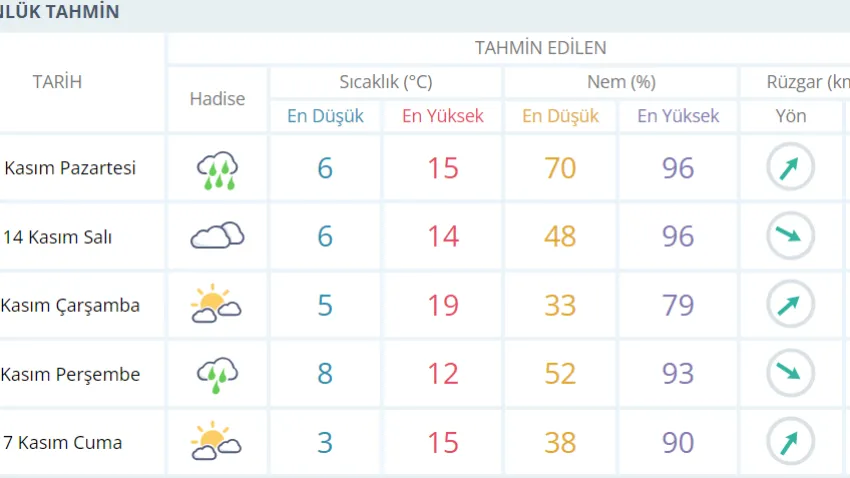This screenshot has height=478, width=850.
Task: Click the rainy weather icon for Pazartesi
Action: [x=217, y=168]
